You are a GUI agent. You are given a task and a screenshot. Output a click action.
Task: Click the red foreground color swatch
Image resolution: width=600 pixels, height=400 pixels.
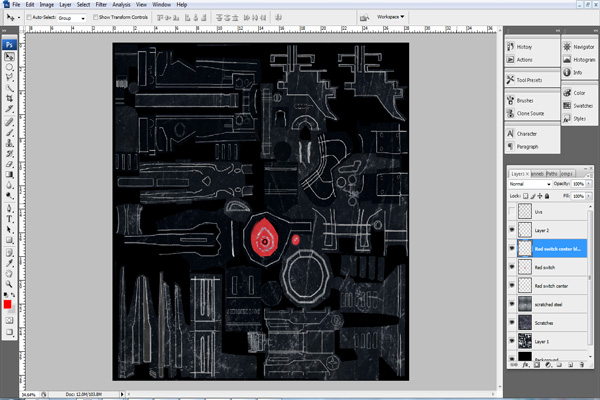[x=7, y=304]
